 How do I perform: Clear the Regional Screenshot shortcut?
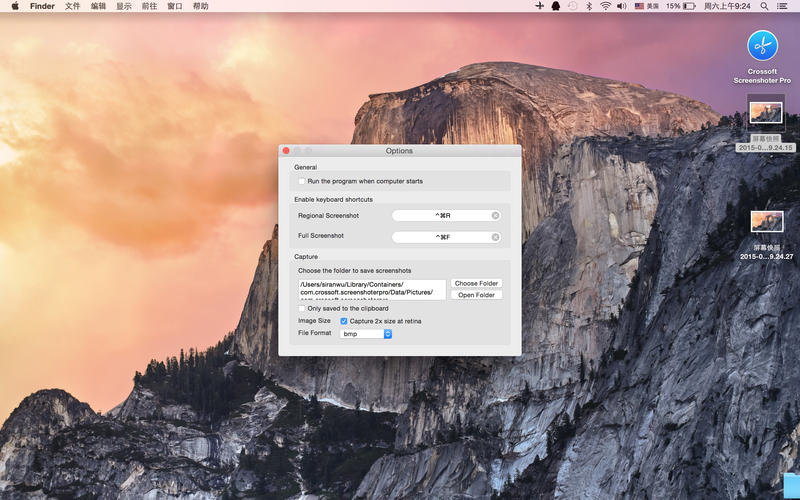coord(495,216)
